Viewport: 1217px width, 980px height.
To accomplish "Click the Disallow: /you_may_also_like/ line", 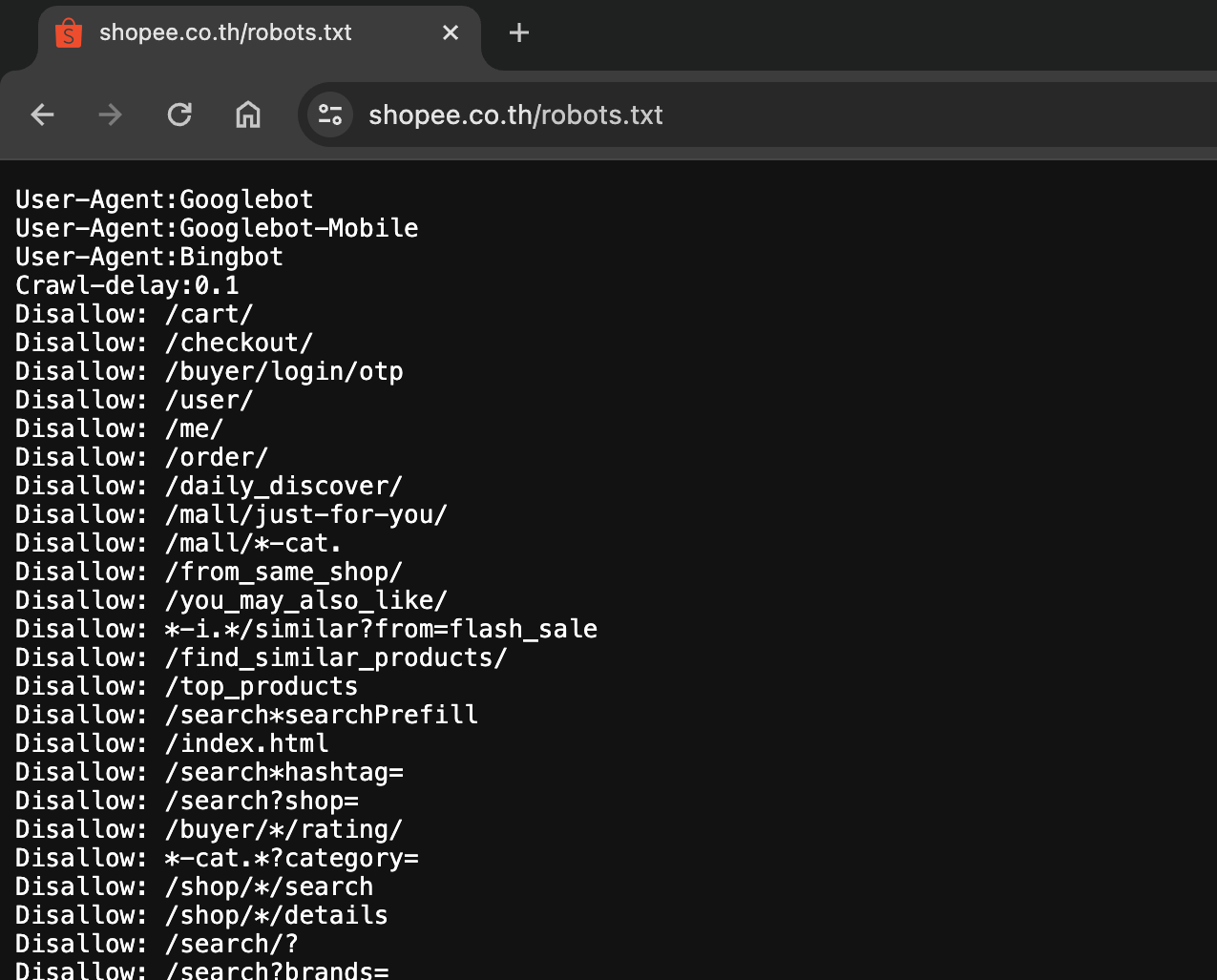I will tap(232, 600).
